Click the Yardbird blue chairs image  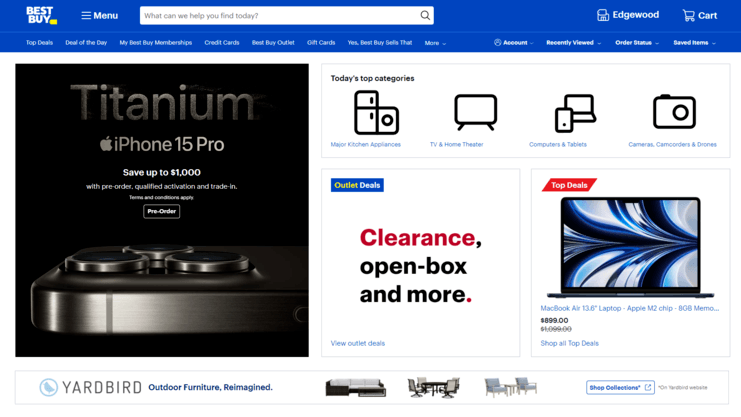511,387
